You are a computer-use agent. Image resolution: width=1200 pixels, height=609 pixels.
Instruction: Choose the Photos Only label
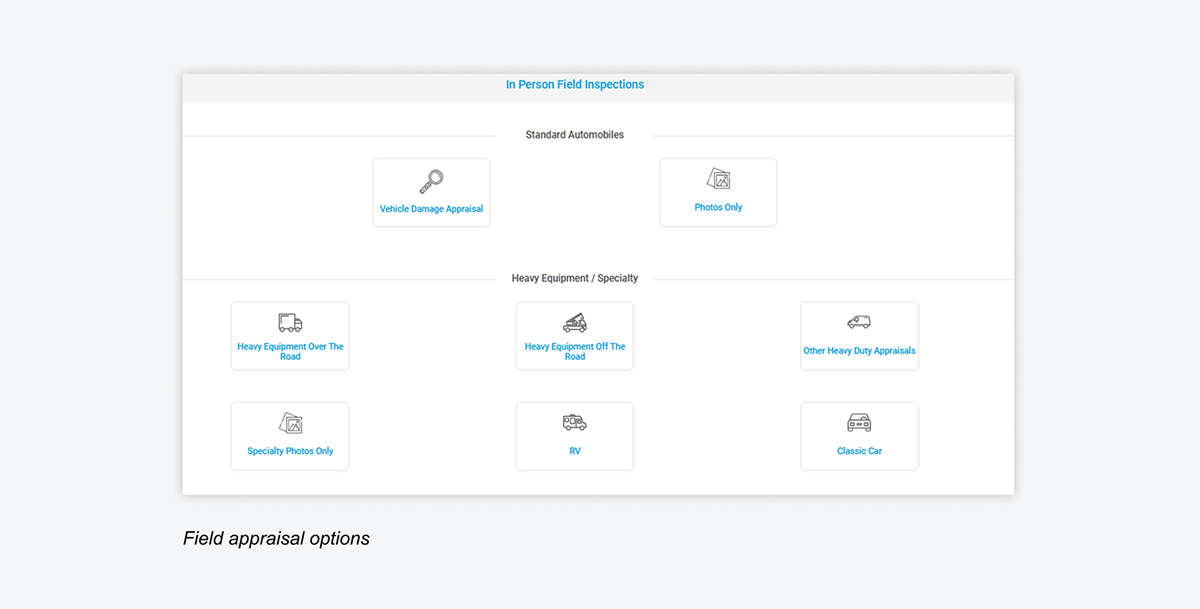click(718, 208)
